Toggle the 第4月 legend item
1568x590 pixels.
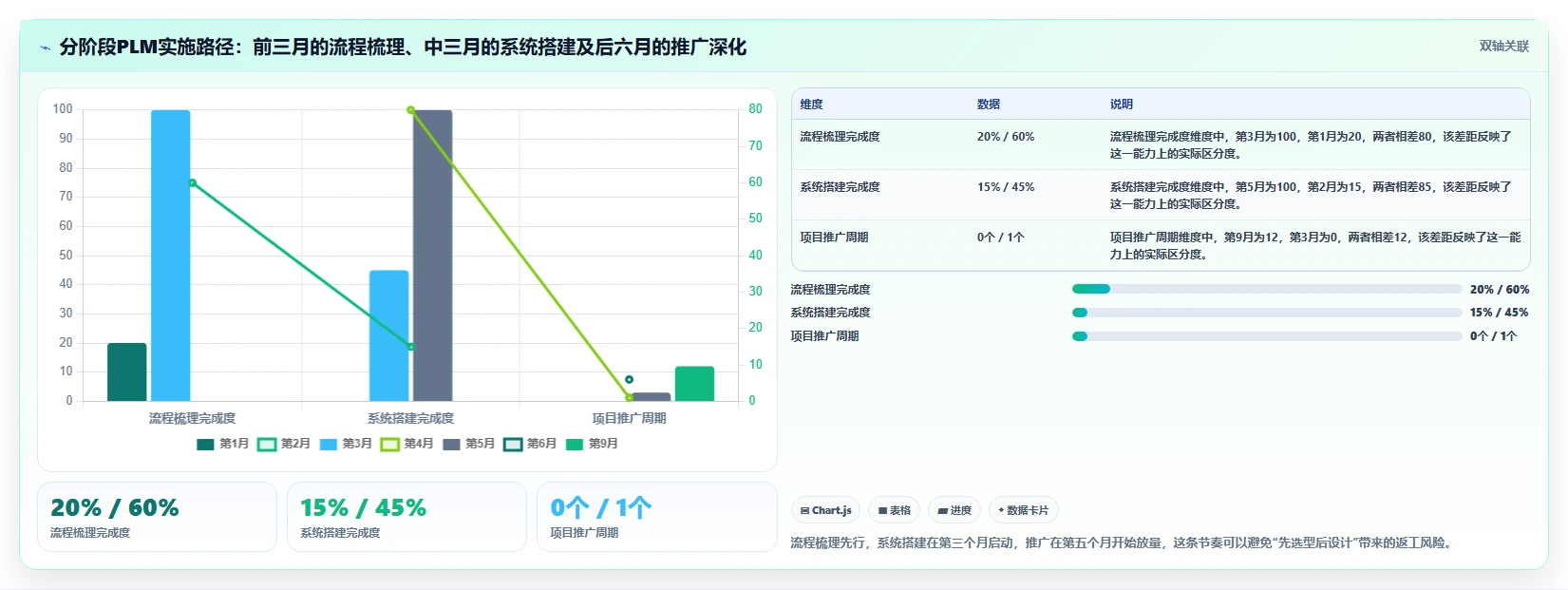tap(406, 444)
